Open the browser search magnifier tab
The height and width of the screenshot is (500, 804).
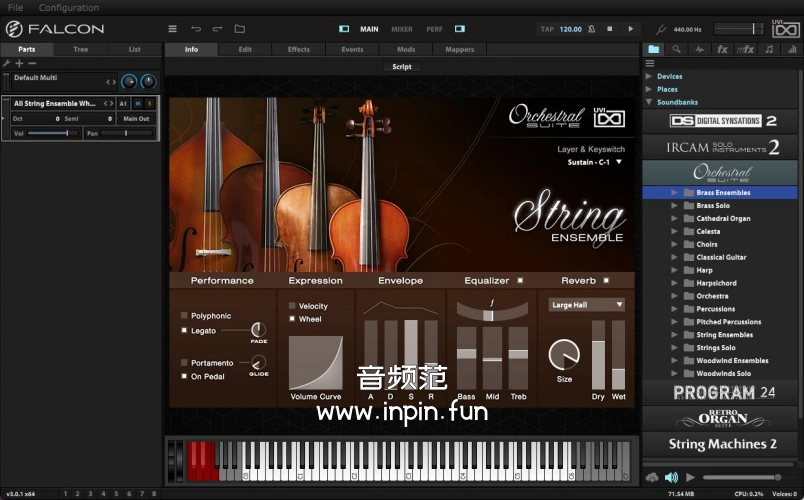(676, 49)
